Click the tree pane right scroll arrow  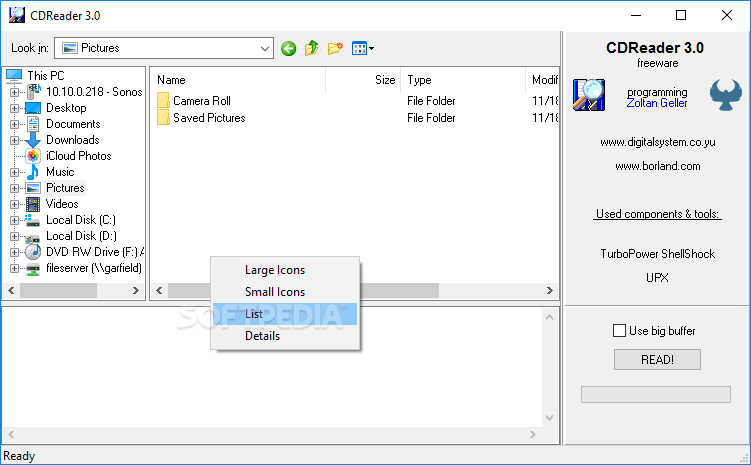pyautogui.click(x=136, y=290)
